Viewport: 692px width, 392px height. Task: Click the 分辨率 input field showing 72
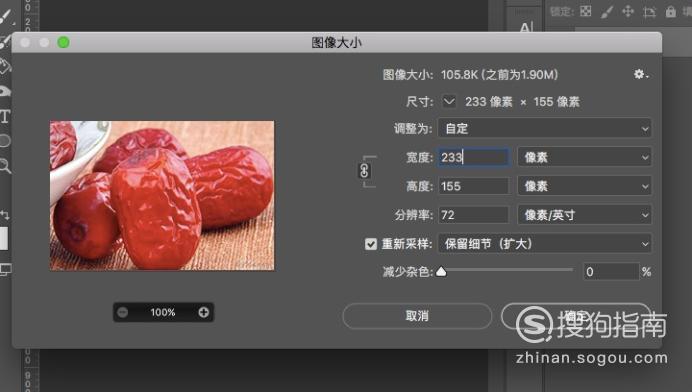(x=474, y=215)
